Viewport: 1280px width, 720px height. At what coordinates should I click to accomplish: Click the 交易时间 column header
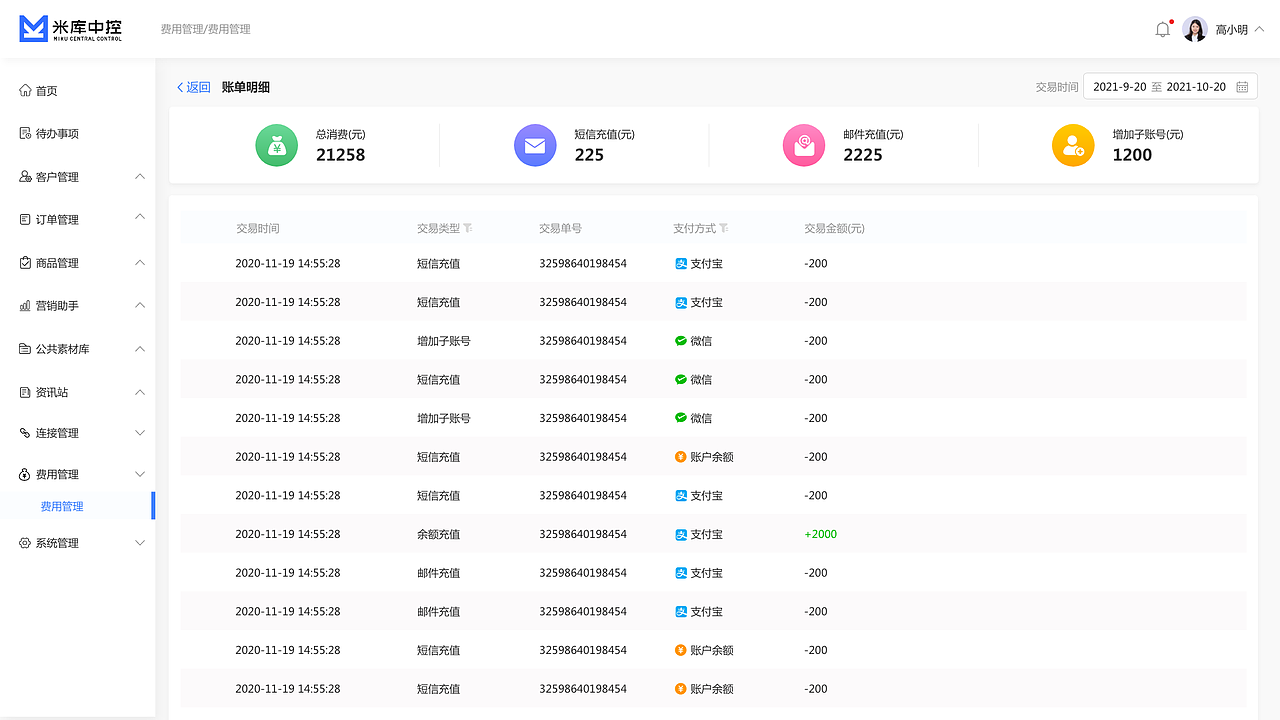point(258,228)
